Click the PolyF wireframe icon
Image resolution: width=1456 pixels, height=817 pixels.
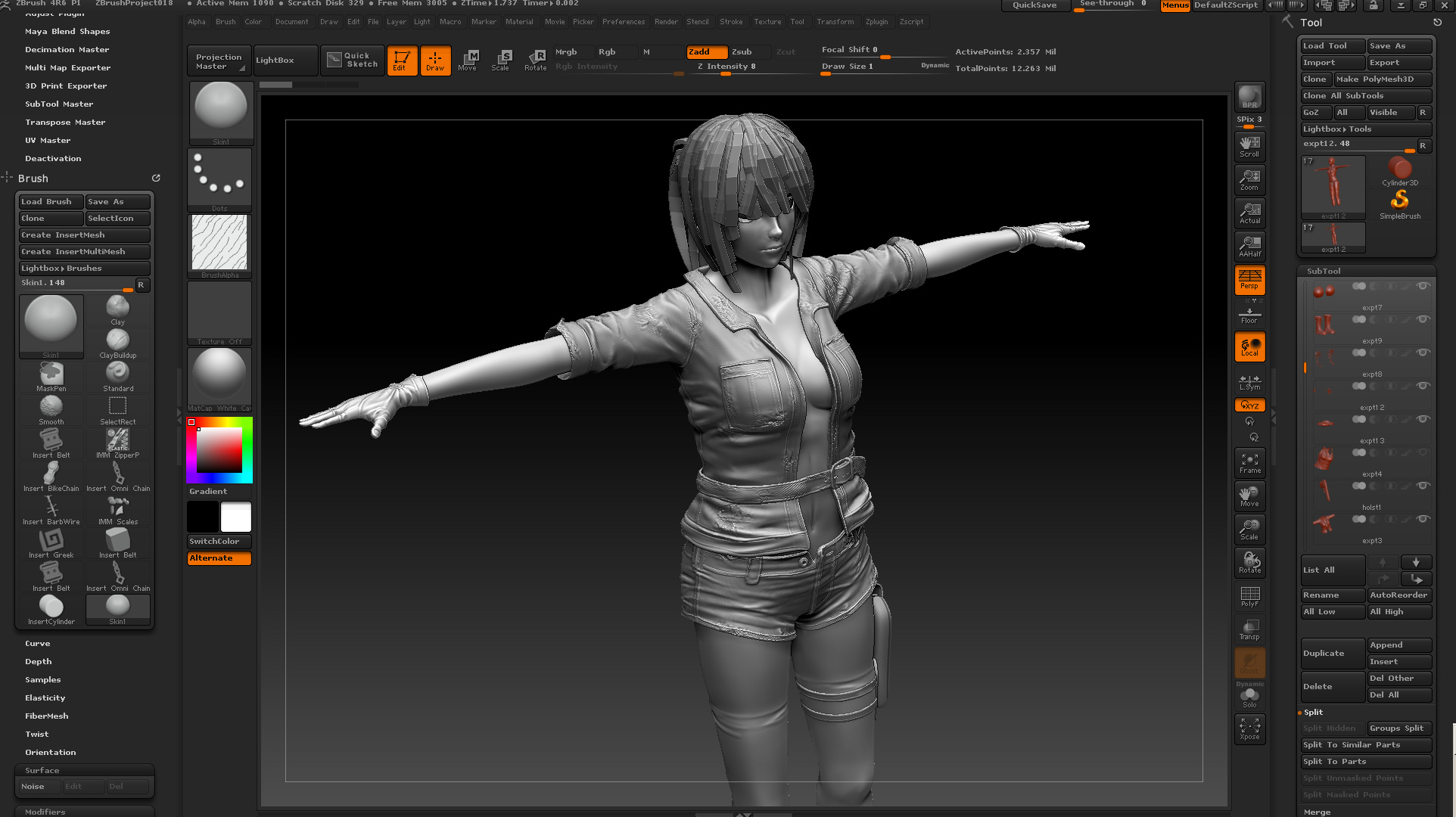(x=1249, y=596)
